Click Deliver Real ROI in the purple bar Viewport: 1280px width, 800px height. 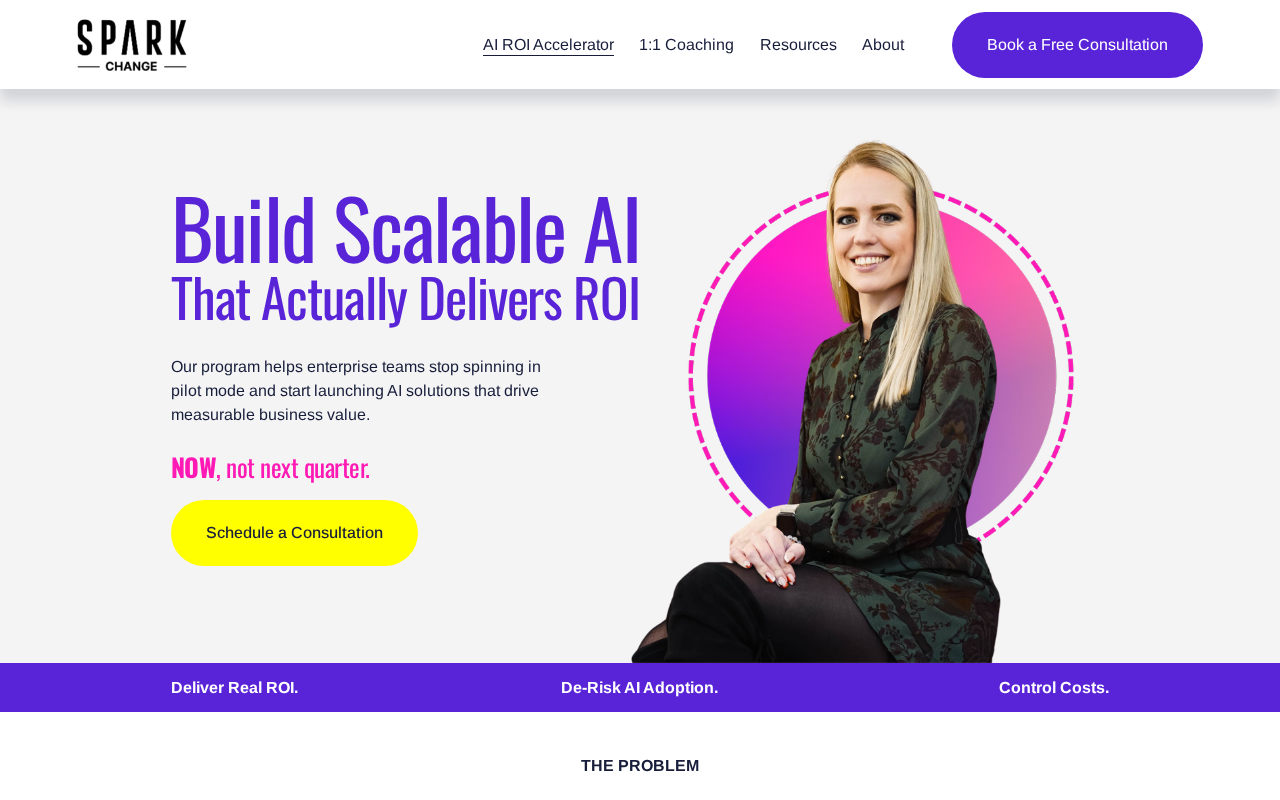pos(235,688)
